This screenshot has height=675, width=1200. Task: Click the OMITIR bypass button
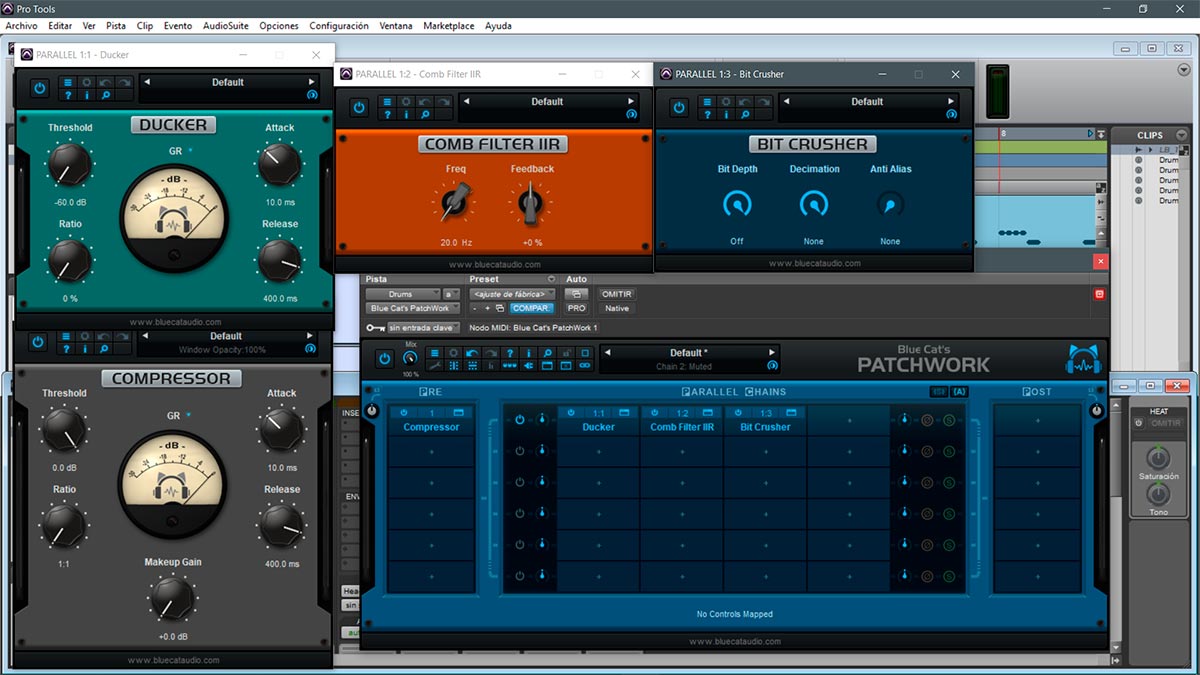(617, 294)
